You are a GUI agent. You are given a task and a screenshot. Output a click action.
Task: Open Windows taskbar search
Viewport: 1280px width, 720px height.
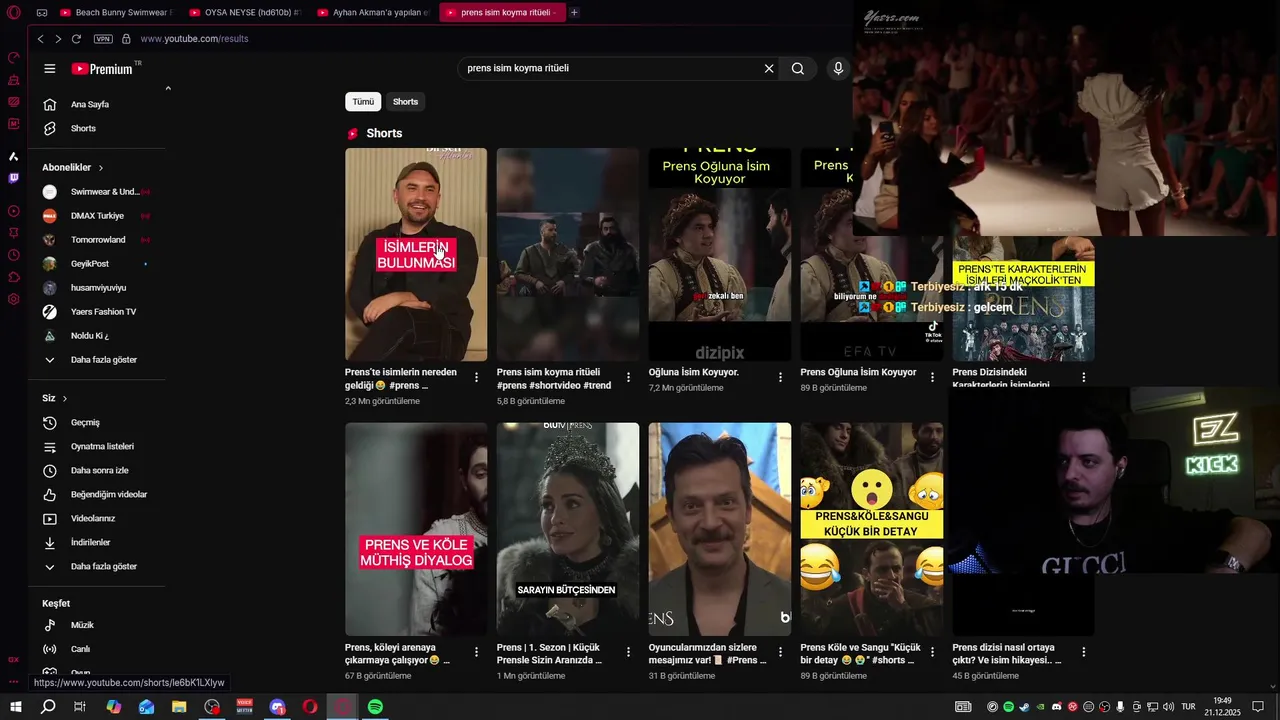point(47,707)
